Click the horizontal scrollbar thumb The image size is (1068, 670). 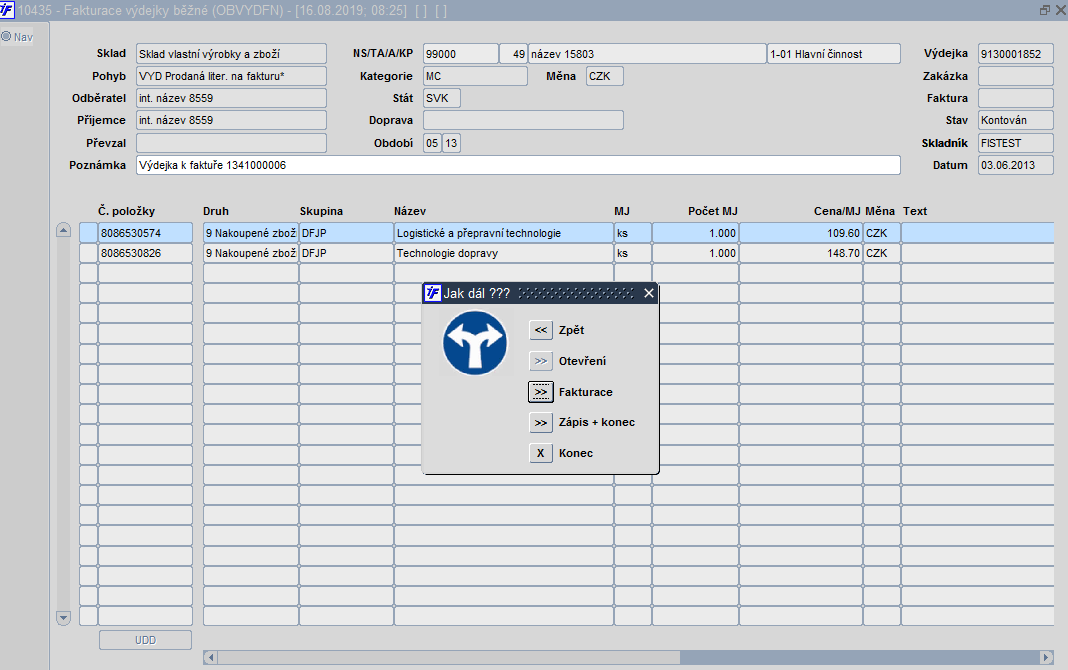click(449, 657)
